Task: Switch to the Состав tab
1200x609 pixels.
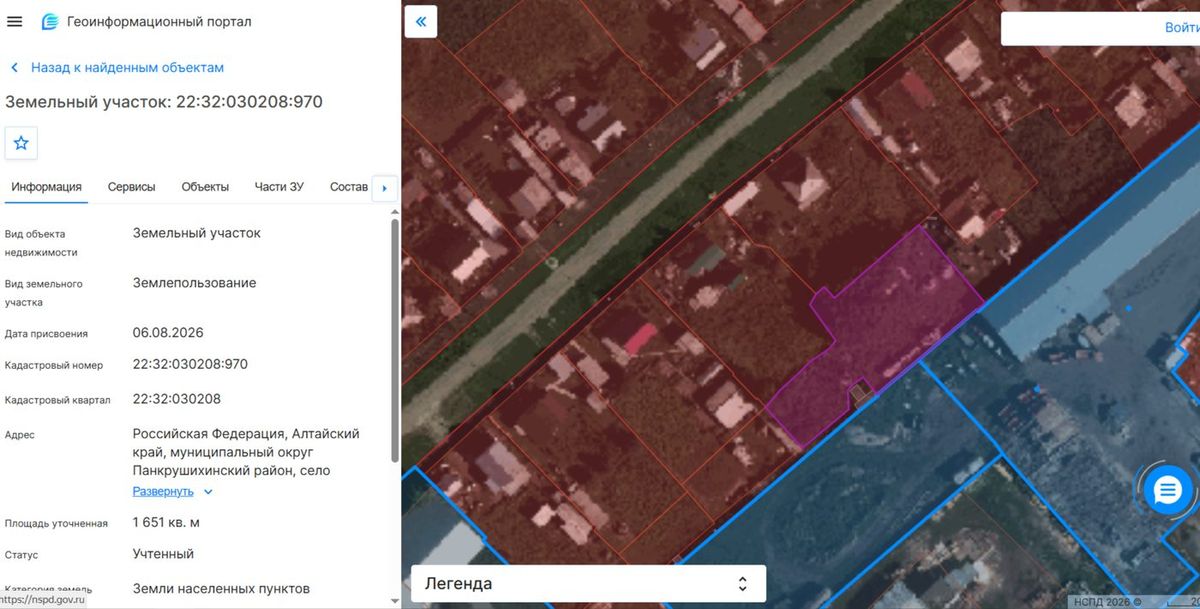Action: point(349,187)
